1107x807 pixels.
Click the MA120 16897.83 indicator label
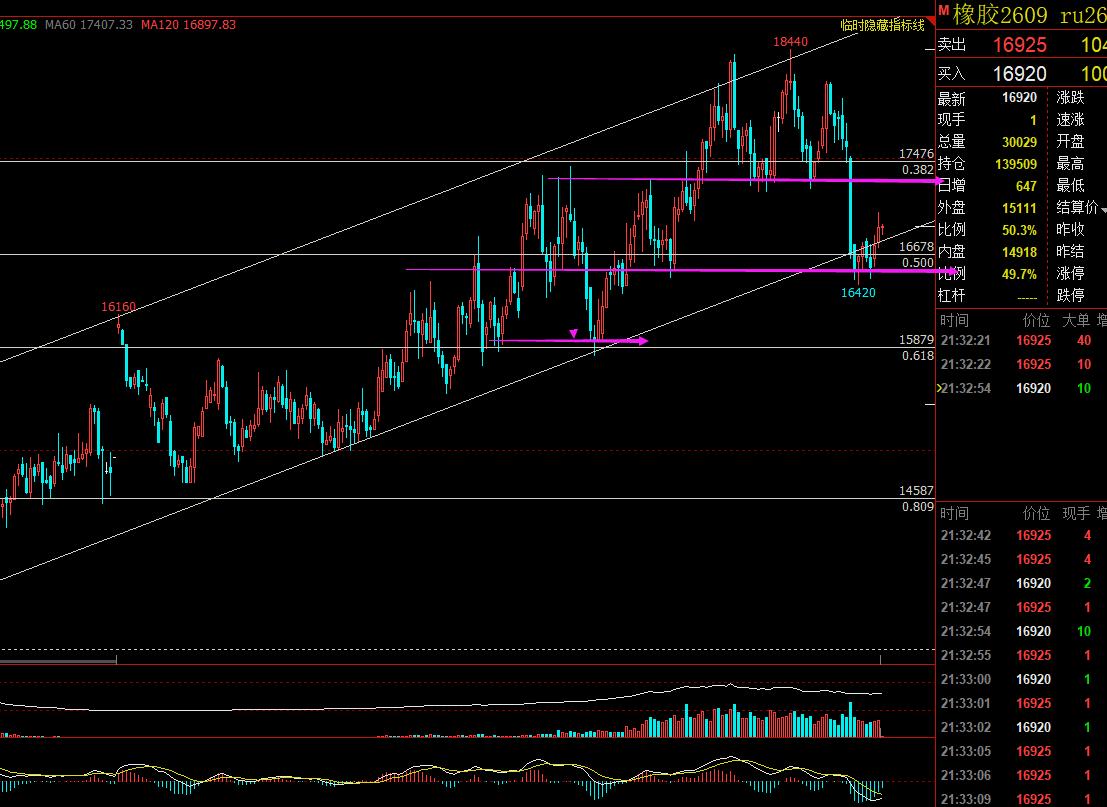pos(189,25)
